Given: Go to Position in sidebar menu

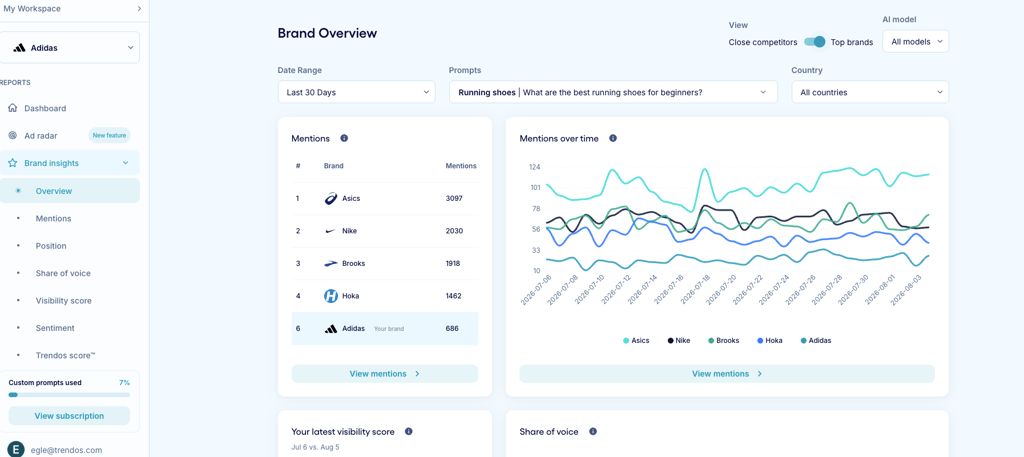Looking at the screenshot, I should (x=51, y=246).
